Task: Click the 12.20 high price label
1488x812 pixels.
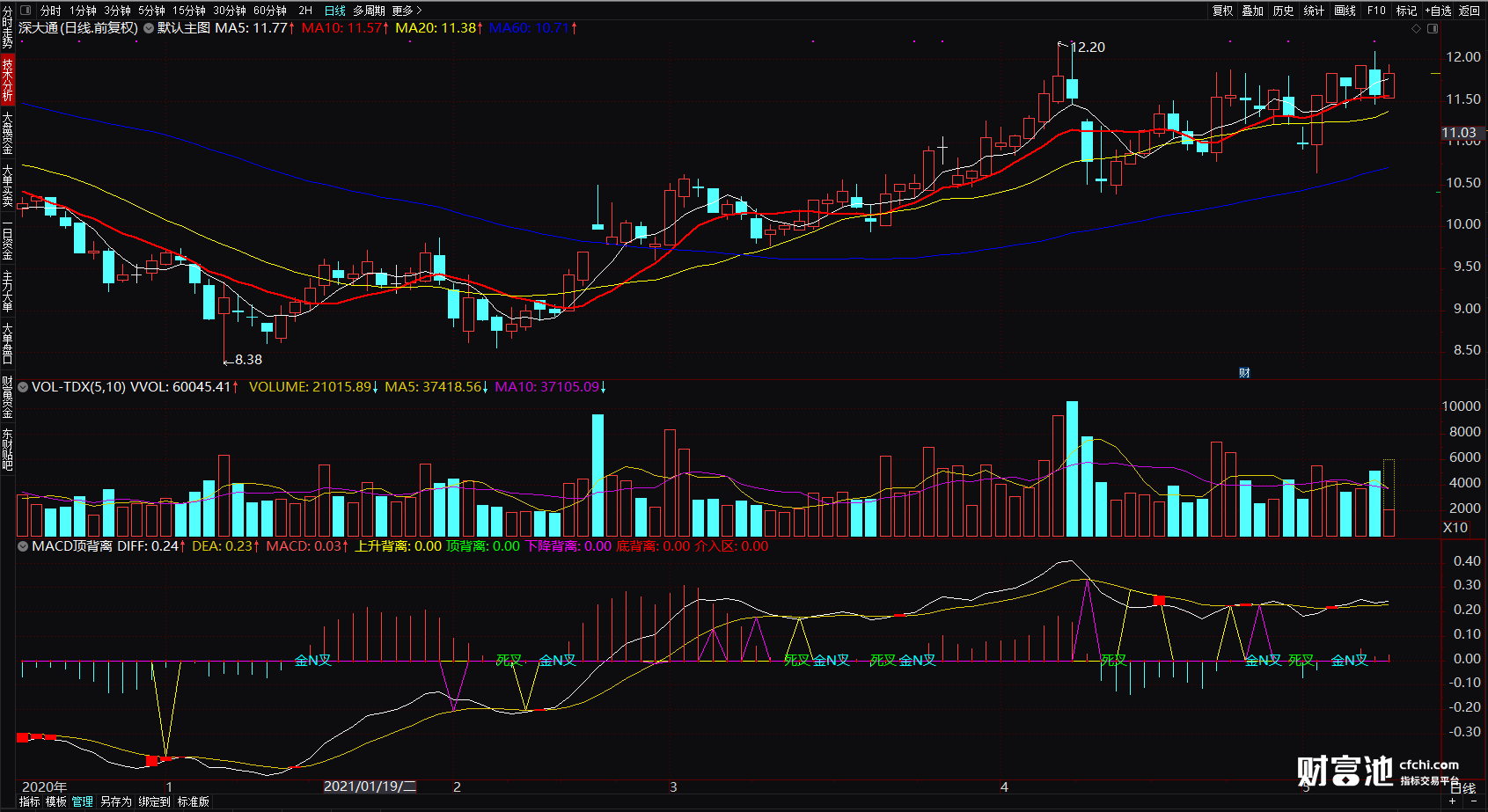Action: 1088,48
